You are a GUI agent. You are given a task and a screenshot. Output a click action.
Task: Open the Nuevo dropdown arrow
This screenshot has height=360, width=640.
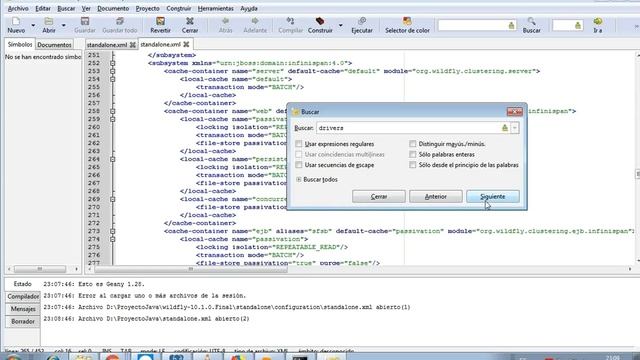[x=33, y=25]
